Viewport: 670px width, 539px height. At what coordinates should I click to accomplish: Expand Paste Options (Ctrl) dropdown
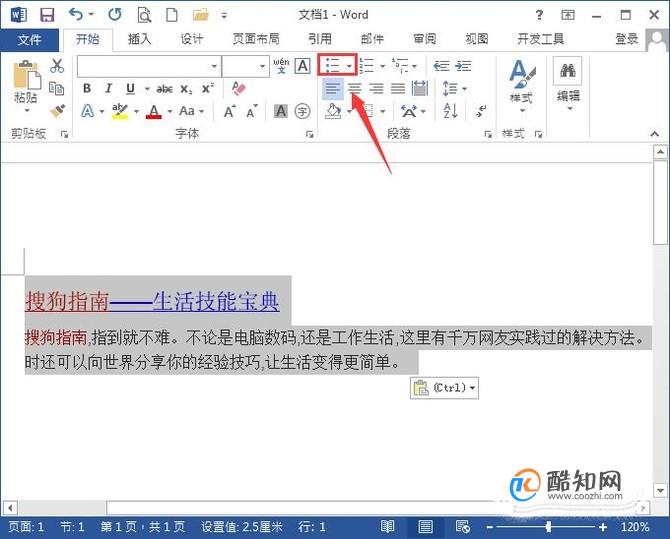click(x=472, y=388)
